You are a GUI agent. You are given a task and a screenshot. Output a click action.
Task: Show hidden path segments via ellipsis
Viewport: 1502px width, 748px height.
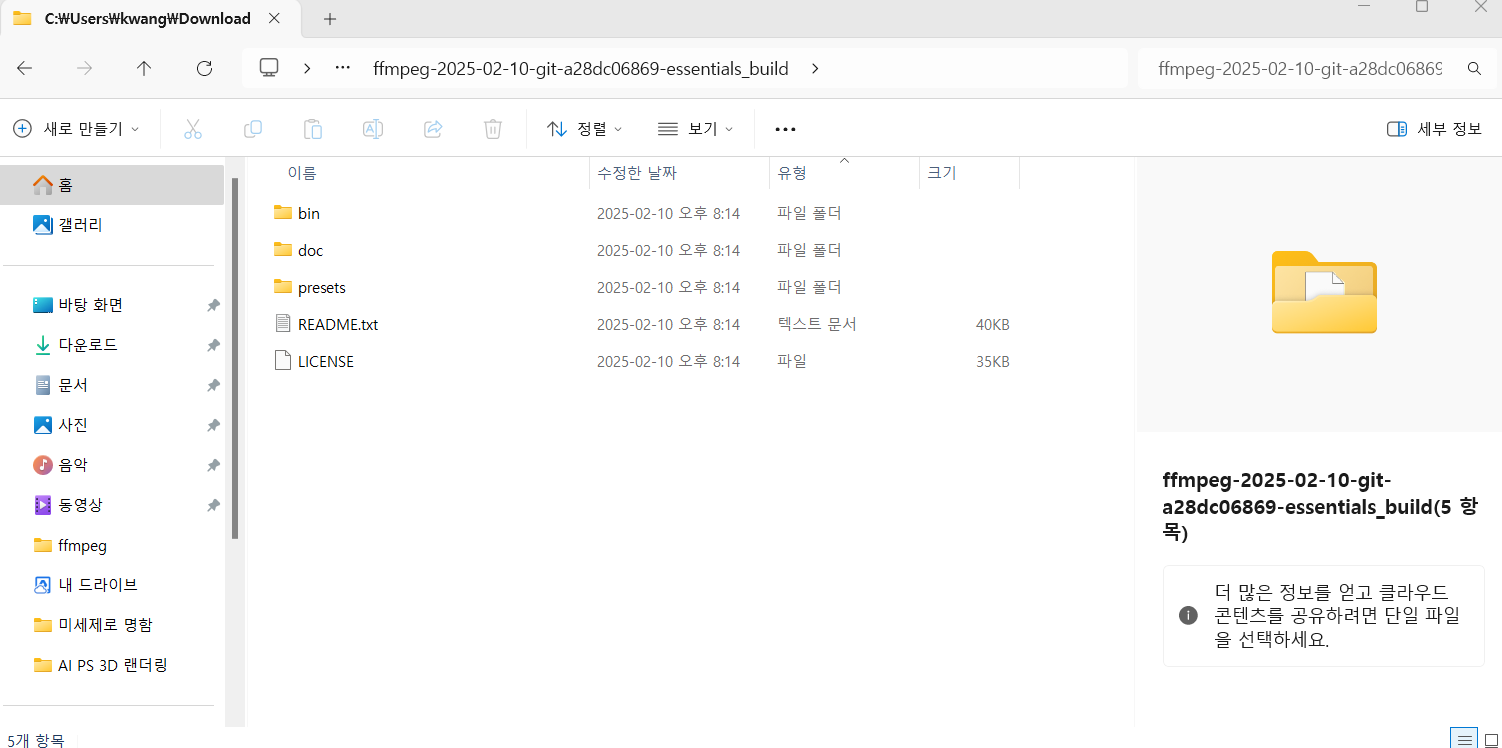pyautogui.click(x=343, y=68)
